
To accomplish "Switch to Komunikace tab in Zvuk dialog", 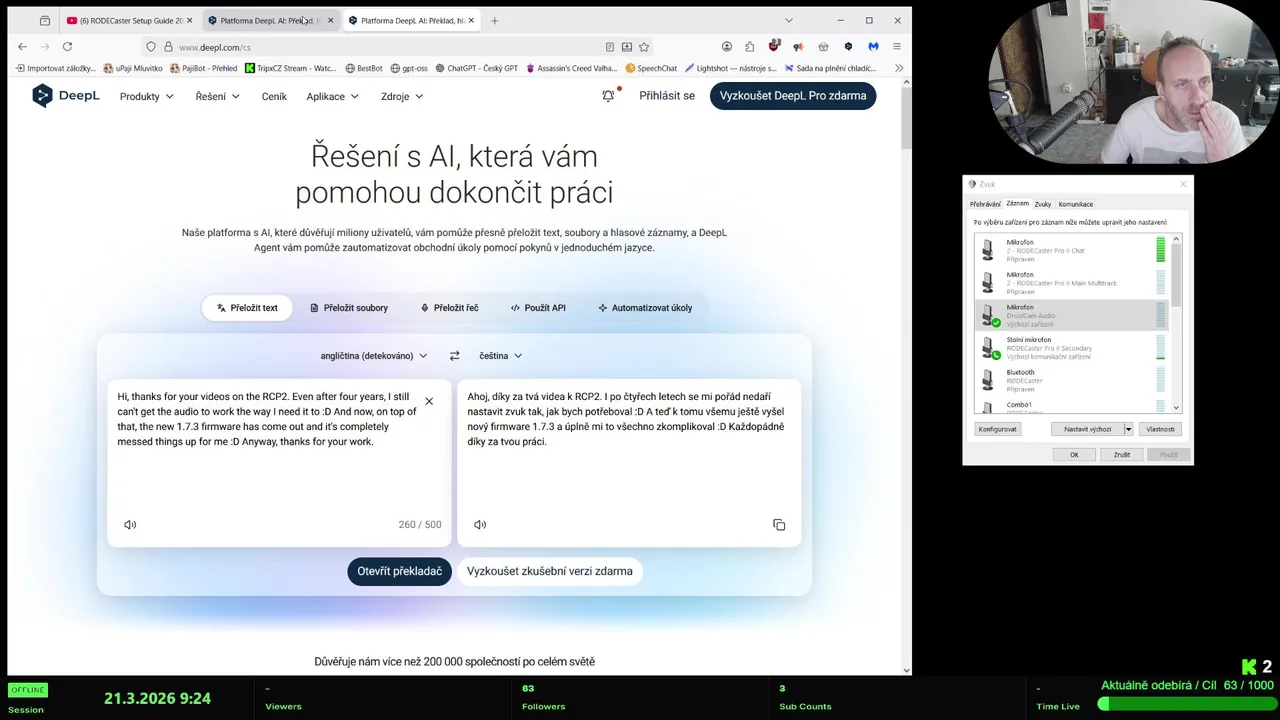I will coord(1076,204).
